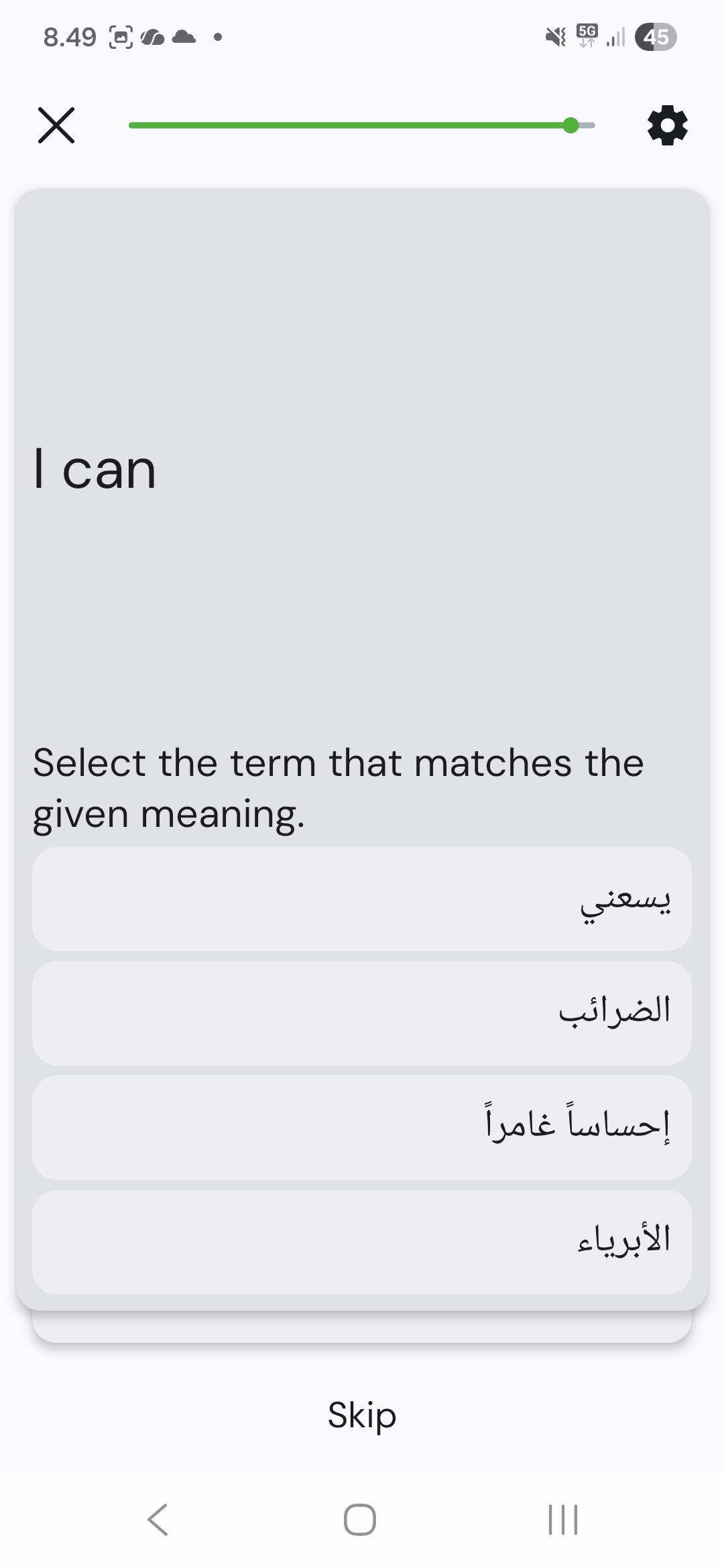Click the green progress bar knob

click(570, 125)
